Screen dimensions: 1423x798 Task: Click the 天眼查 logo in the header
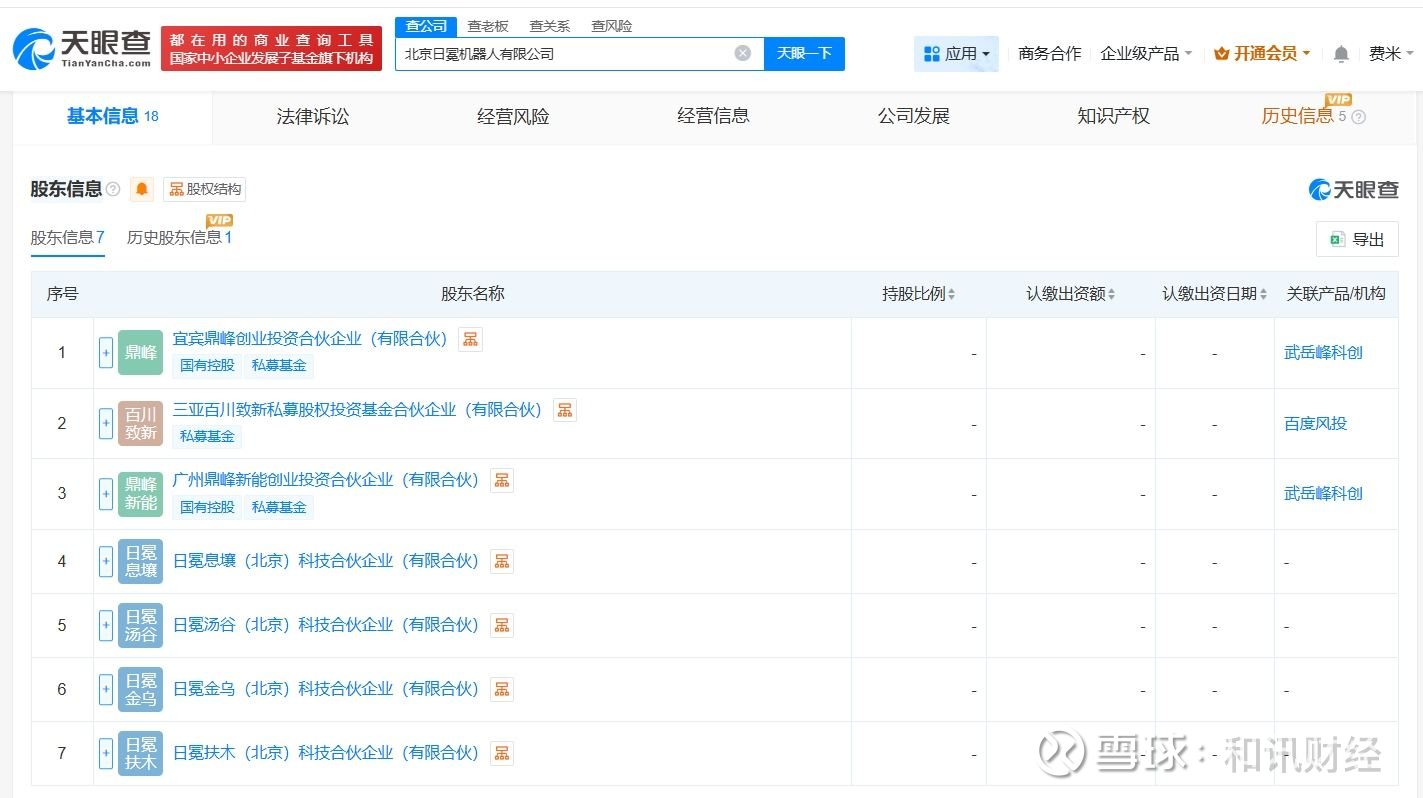pyautogui.click(x=82, y=47)
